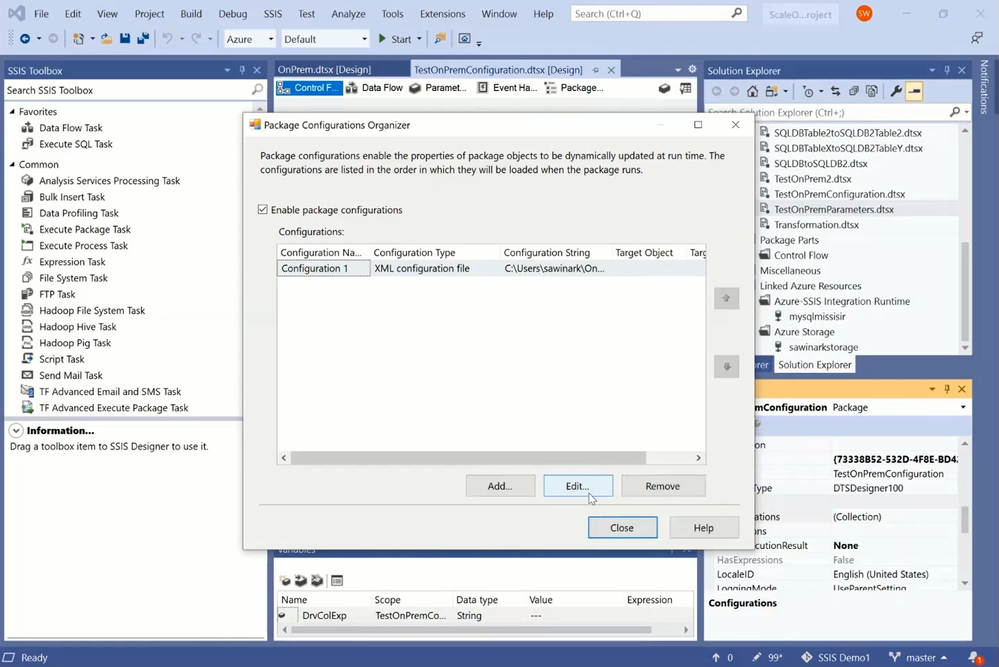Select the Send Mail Task

click(x=70, y=376)
